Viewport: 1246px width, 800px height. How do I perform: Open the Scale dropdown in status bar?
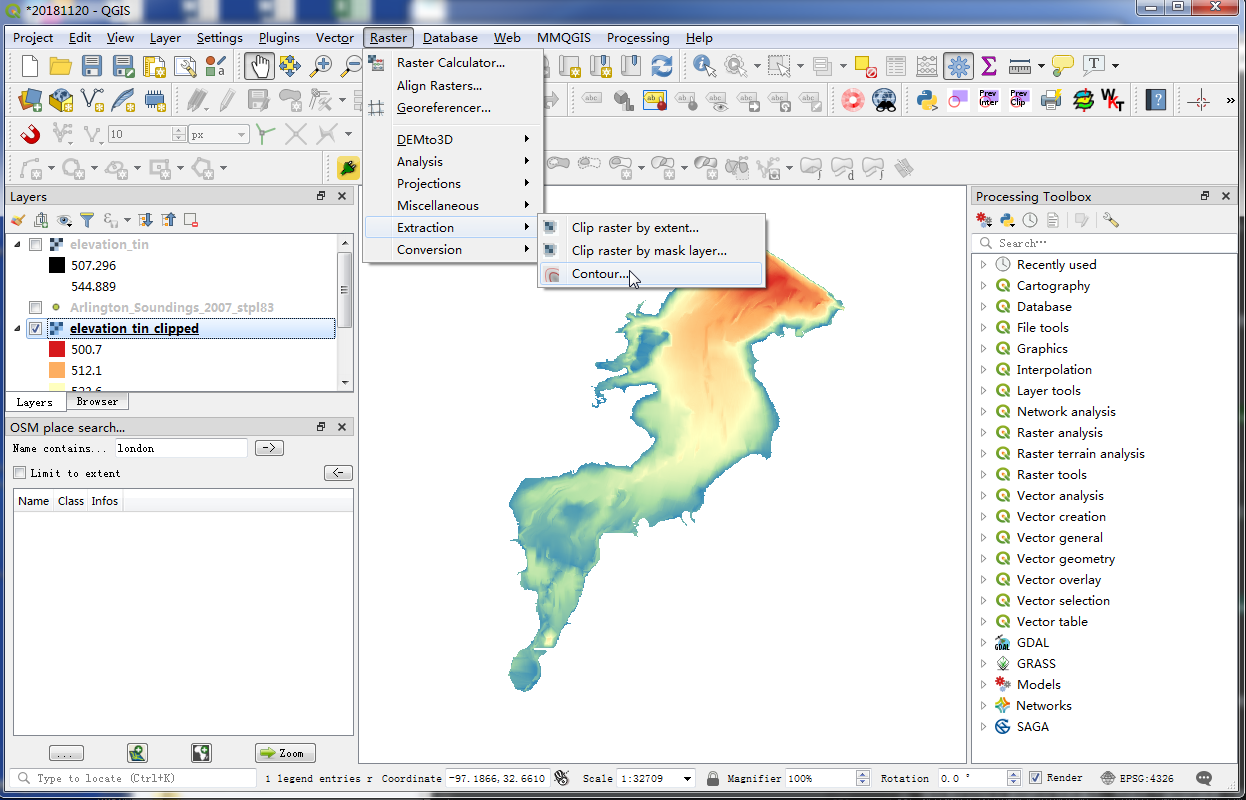tap(688, 778)
